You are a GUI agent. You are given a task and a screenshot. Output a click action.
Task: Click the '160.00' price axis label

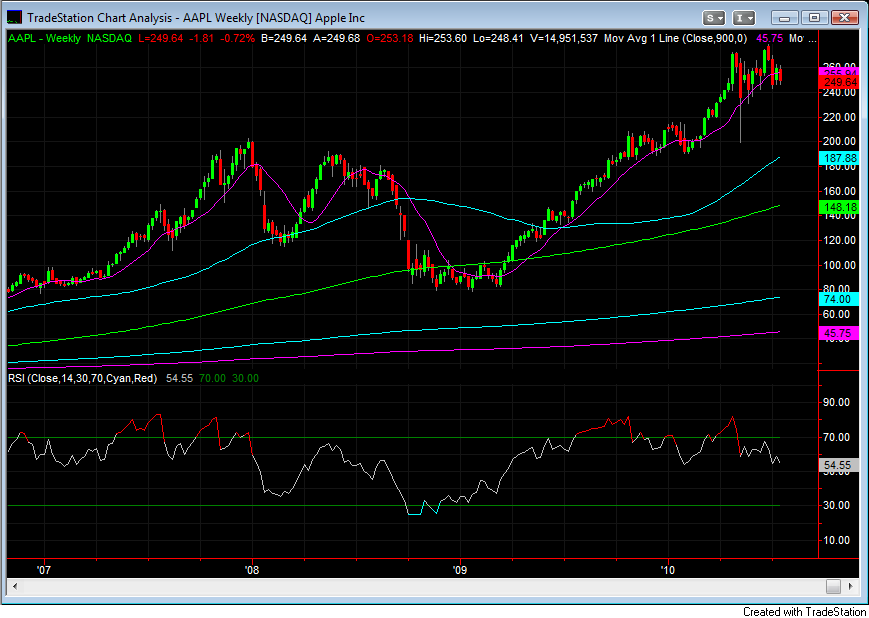(x=840, y=191)
